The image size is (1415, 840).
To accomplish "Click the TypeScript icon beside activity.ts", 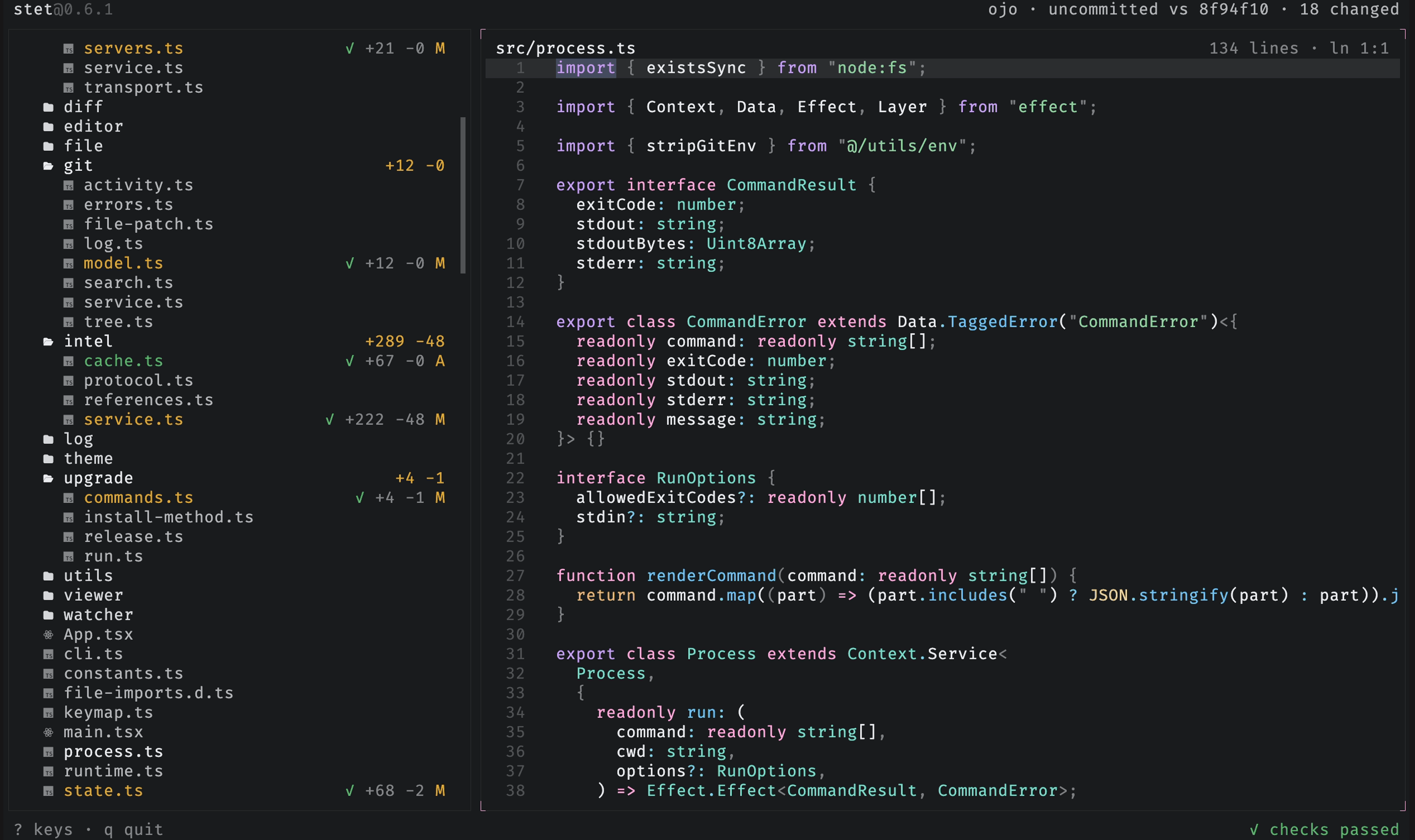I will 69,186.
